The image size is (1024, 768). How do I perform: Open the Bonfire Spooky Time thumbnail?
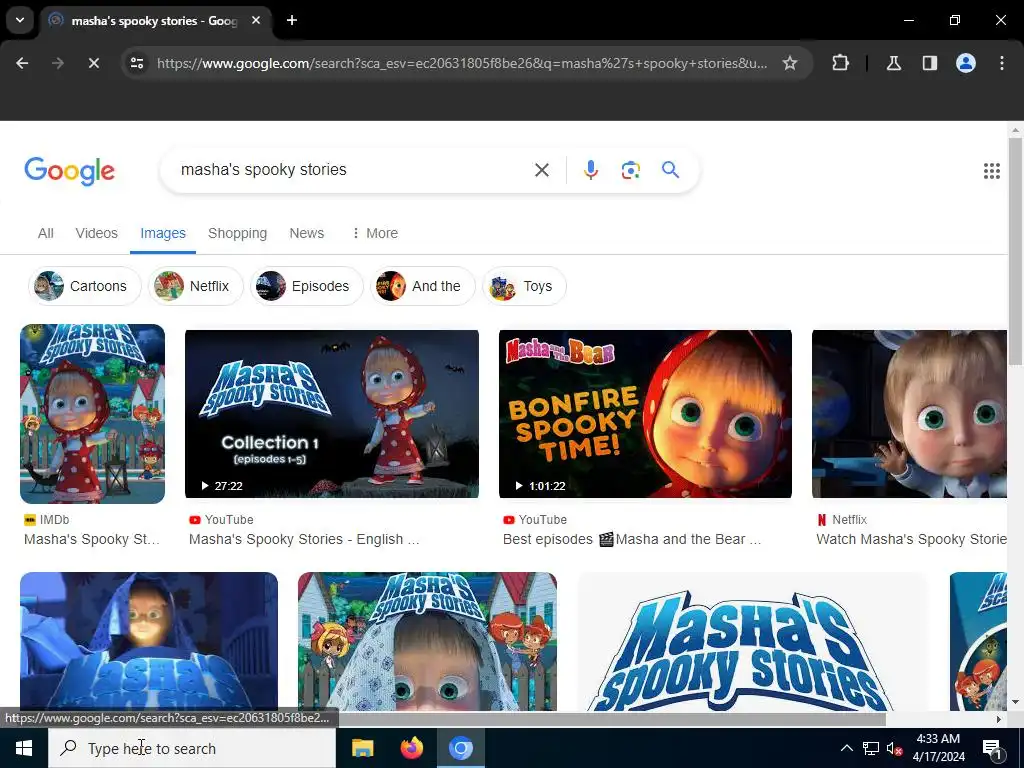(645, 413)
